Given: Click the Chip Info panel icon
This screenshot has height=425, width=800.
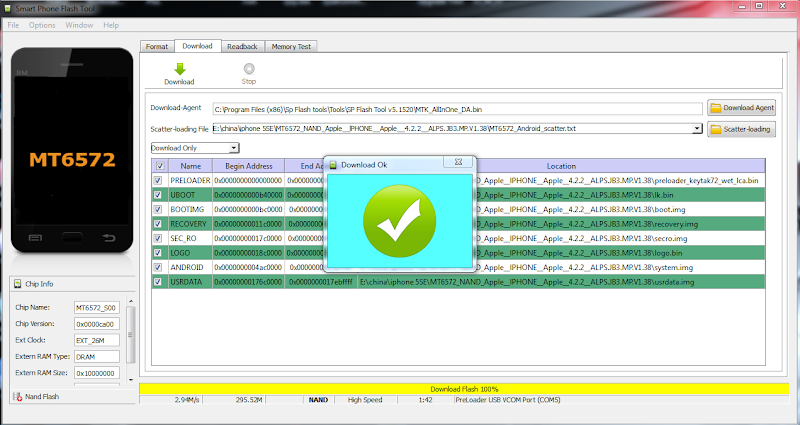Looking at the screenshot, I should coord(18,284).
